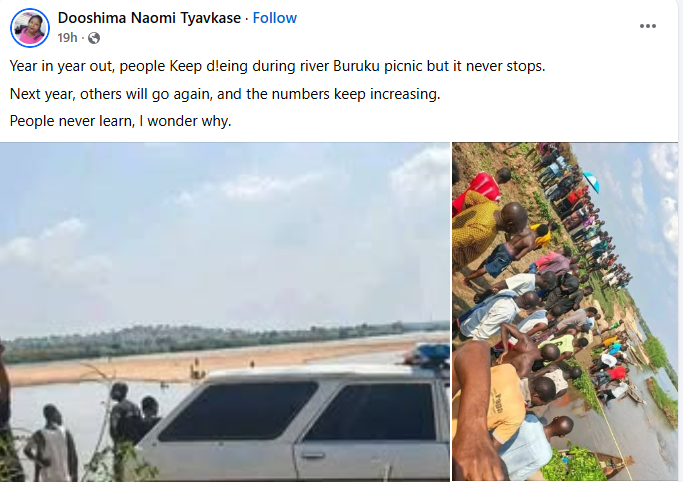Open the river and SUV photo
Screen dimensions: 683x482
(x=225, y=312)
